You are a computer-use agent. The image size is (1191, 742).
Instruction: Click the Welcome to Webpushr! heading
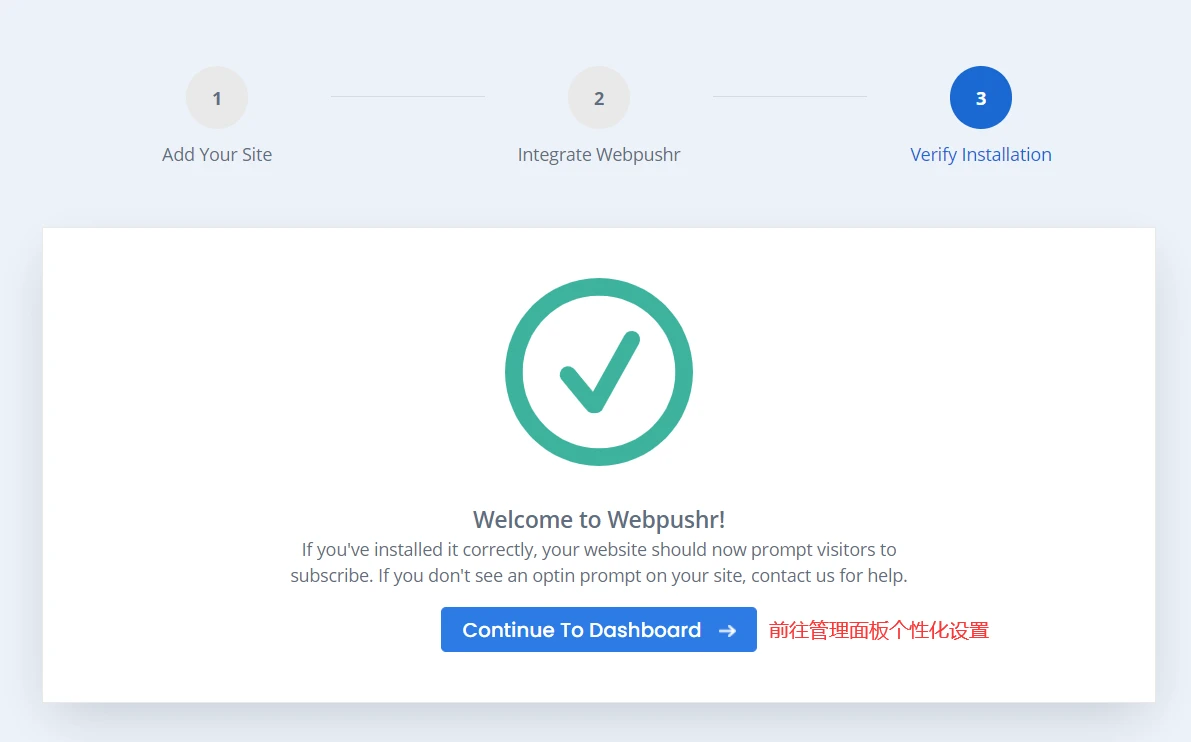(599, 519)
